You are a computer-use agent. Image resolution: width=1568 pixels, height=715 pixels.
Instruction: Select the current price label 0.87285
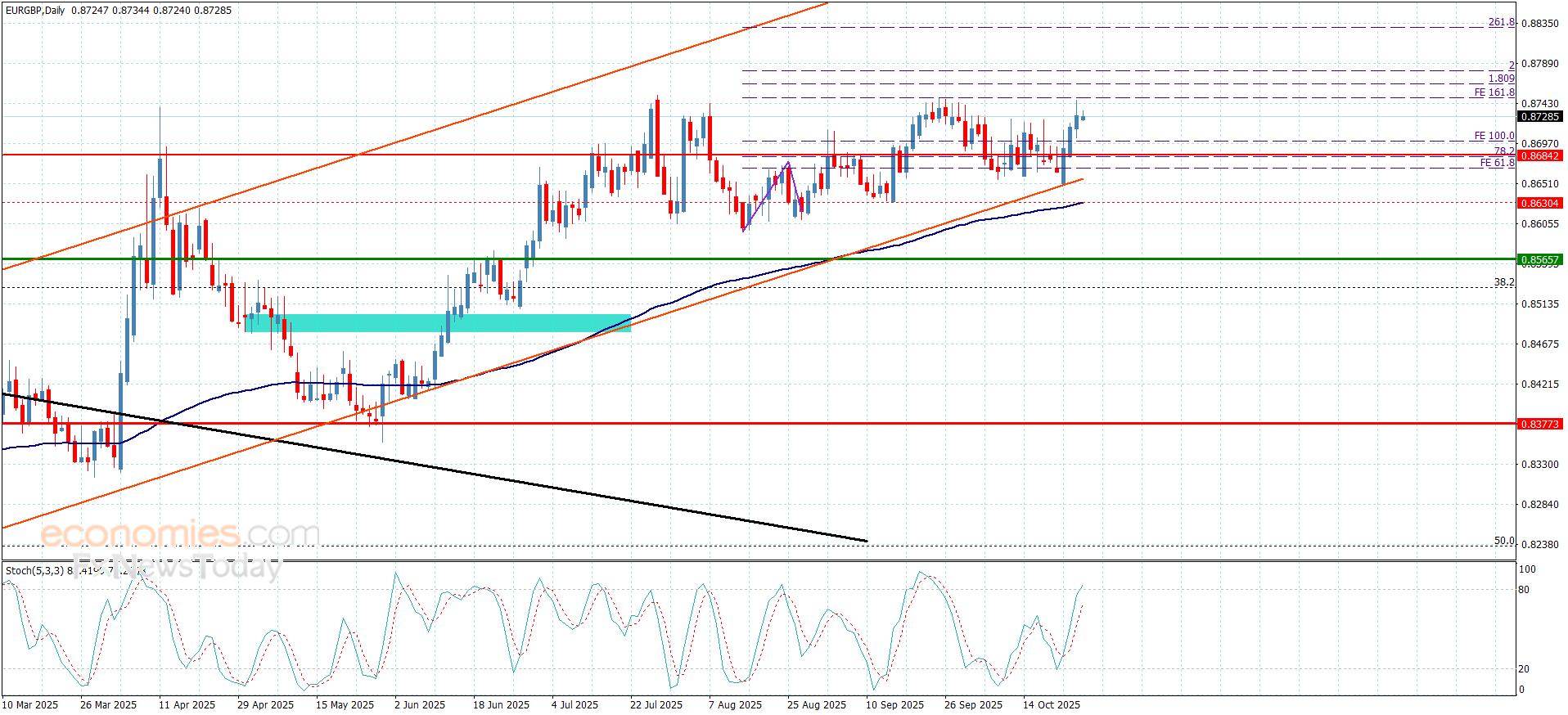click(1540, 117)
